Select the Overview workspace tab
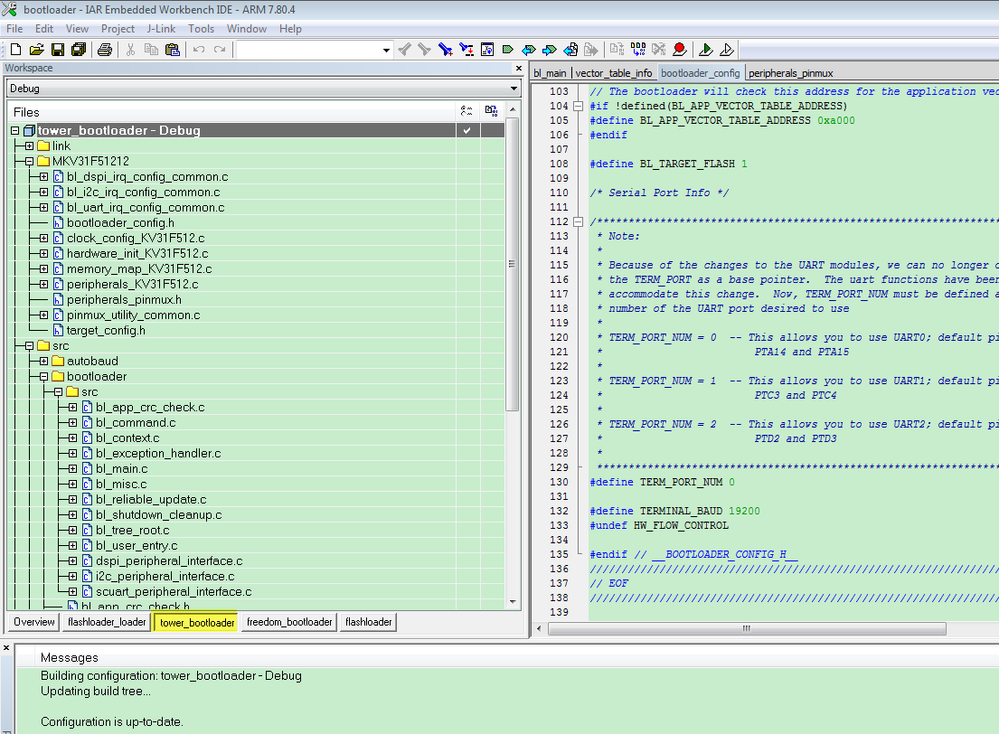Image resolution: width=999 pixels, height=734 pixels. pos(34,622)
